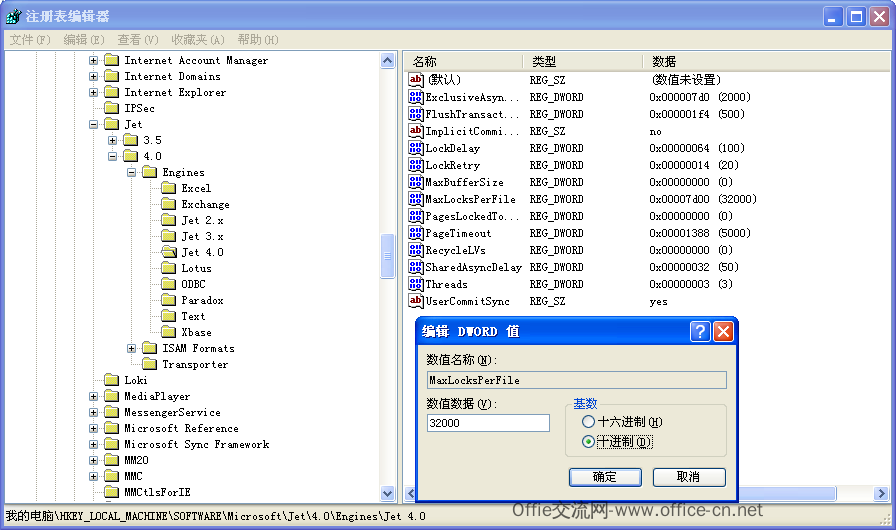Click the Xbase folder icon
Screen dimensions: 896x530
[x=169, y=332]
